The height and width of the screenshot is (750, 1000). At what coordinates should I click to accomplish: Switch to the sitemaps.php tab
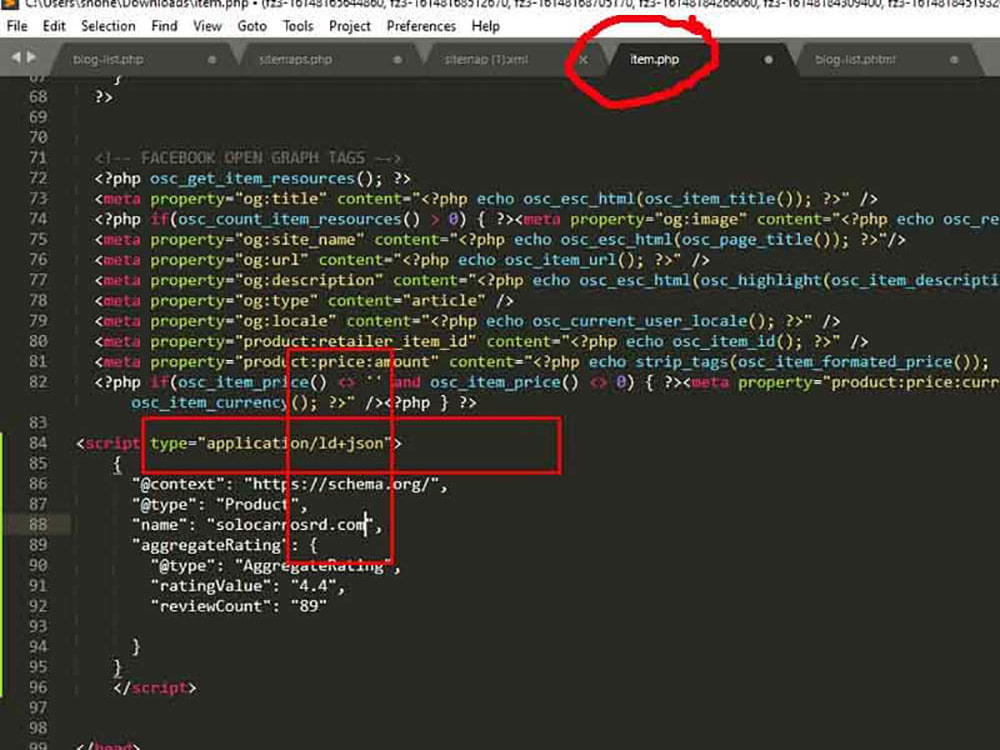[x=295, y=59]
